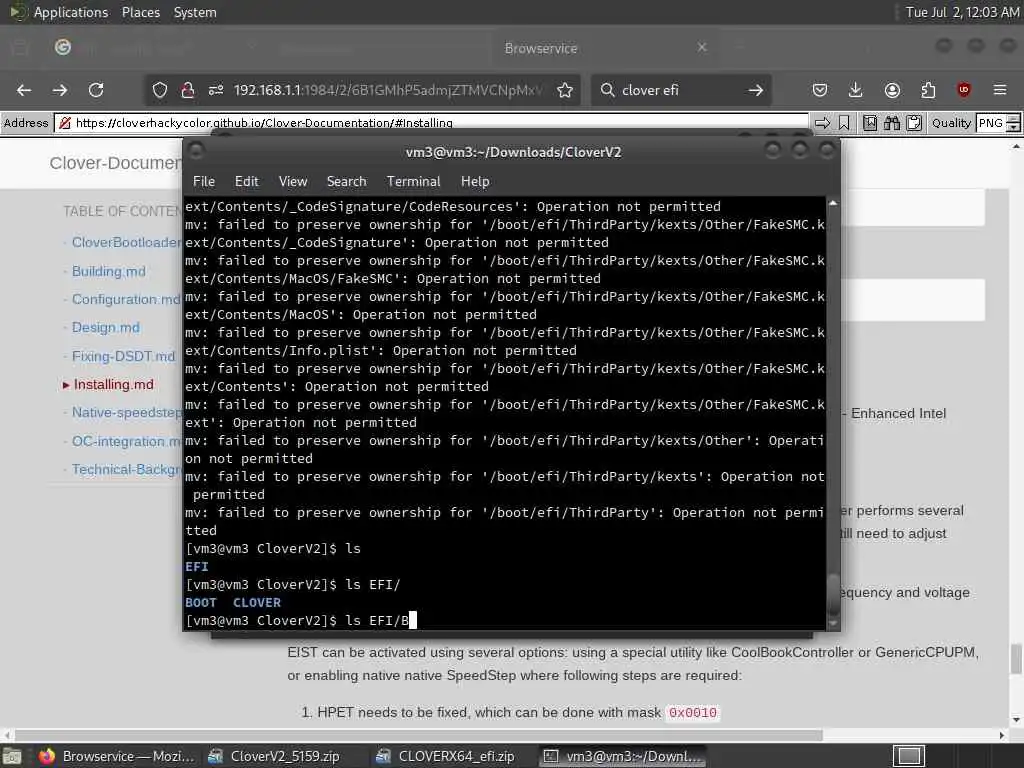The image size is (1024, 768).
Task: Open Firefox account icon
Action: (x=892, y=90)
